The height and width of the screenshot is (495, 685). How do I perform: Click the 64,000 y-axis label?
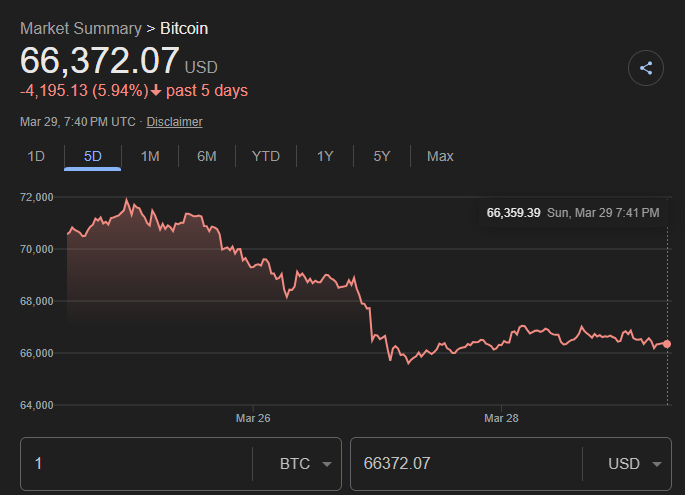[x=37, y=405]
